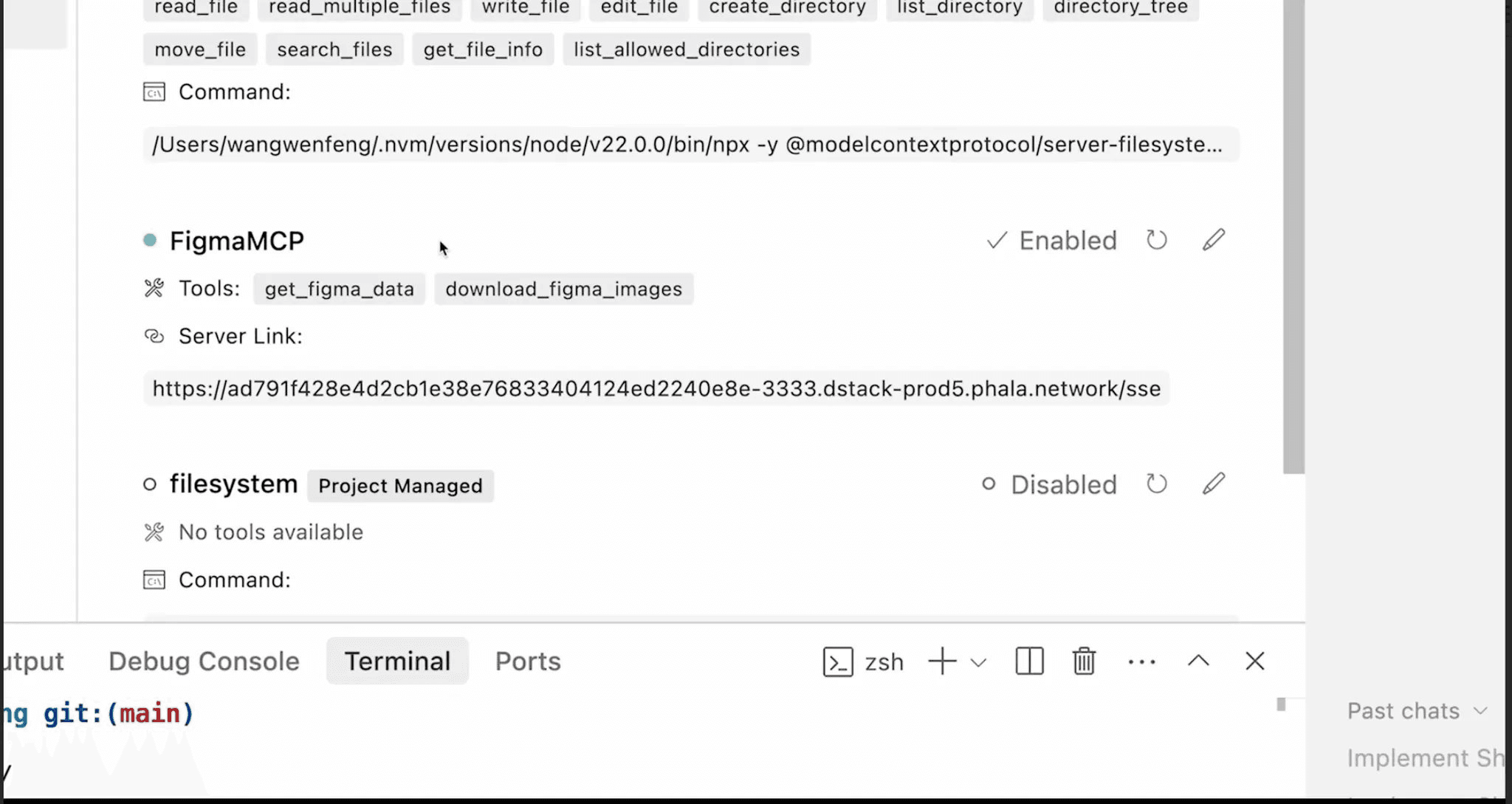Screen dimensions: 1512x804
Task: Enable the filesystem server toggle
Action: click(1049, 485)
